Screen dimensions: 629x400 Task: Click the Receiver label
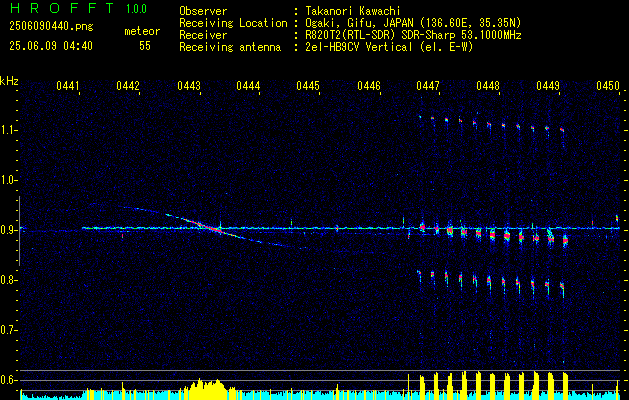click(x=203, y=35)
